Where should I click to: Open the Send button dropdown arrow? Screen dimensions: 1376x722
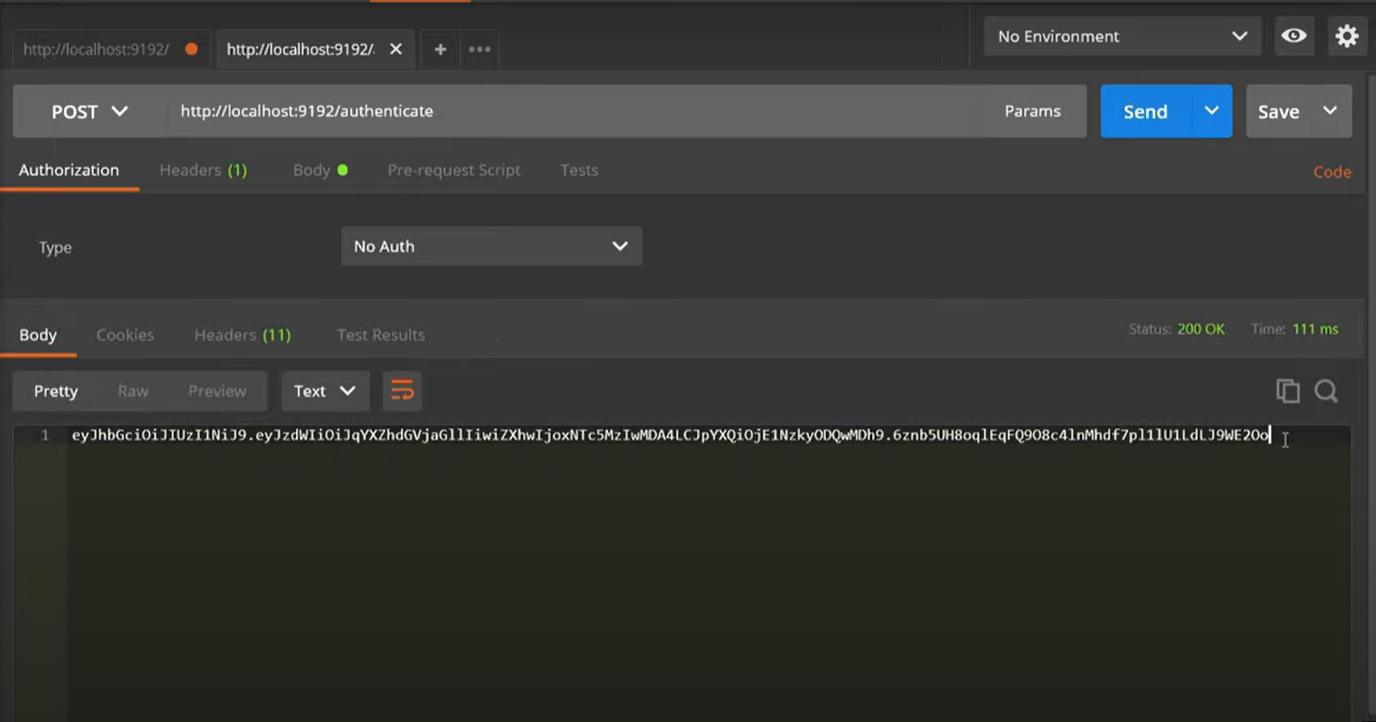click(1211, 111)
